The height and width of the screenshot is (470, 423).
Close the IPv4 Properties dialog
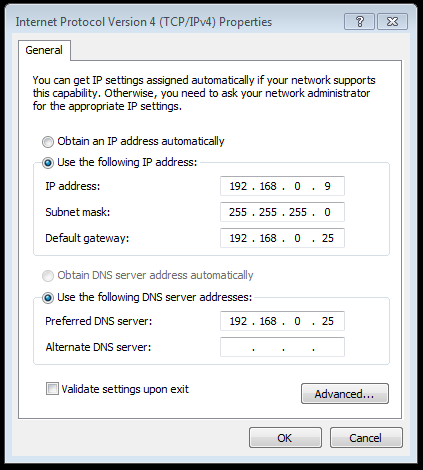392,22
